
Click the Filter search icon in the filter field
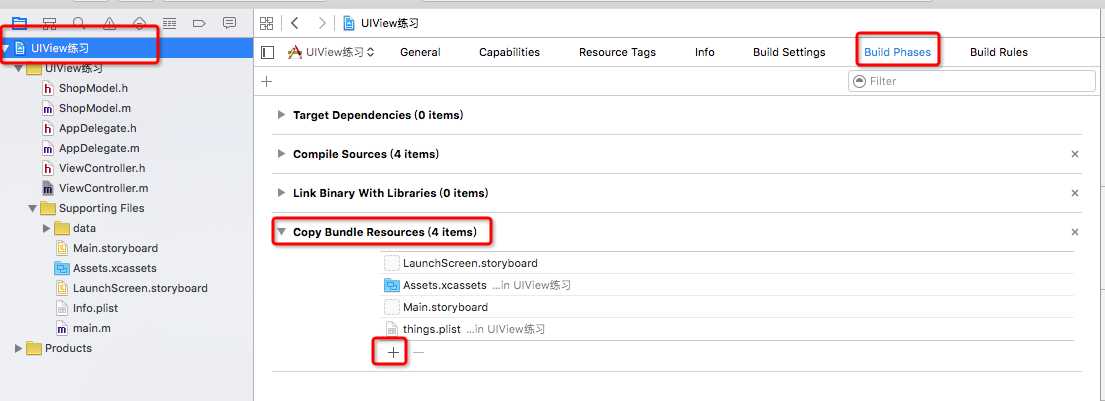pos(859,81)
